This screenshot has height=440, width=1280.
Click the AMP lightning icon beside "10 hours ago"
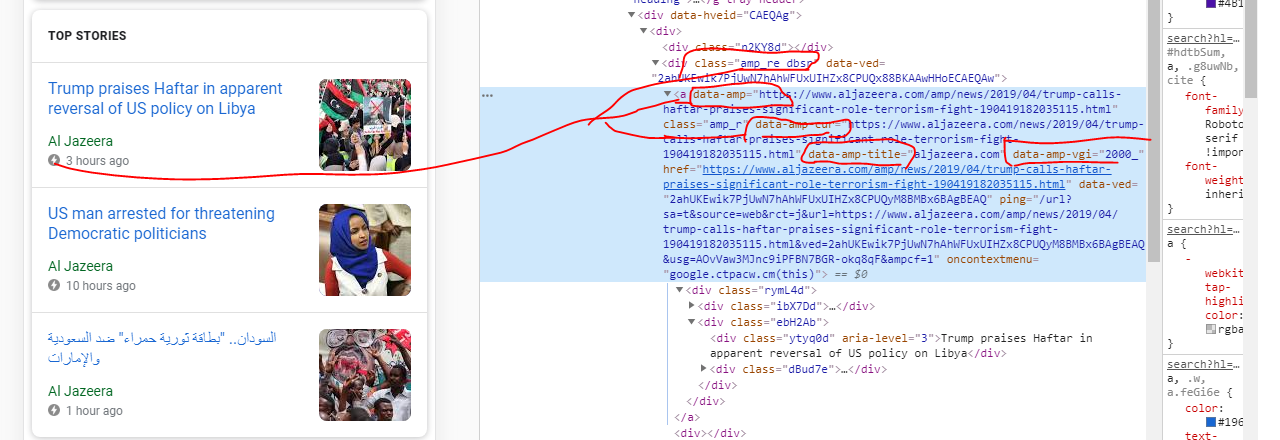54,286
